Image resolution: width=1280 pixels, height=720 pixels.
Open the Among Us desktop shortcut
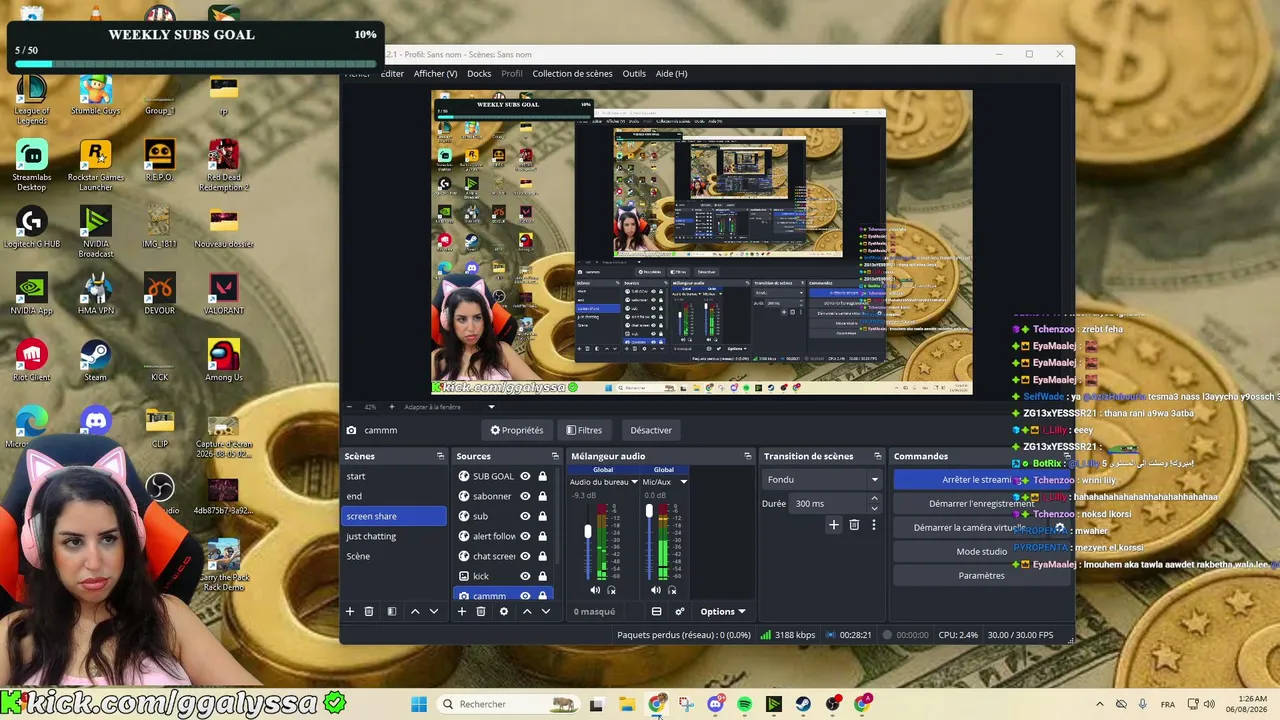[x=224, y=361]
